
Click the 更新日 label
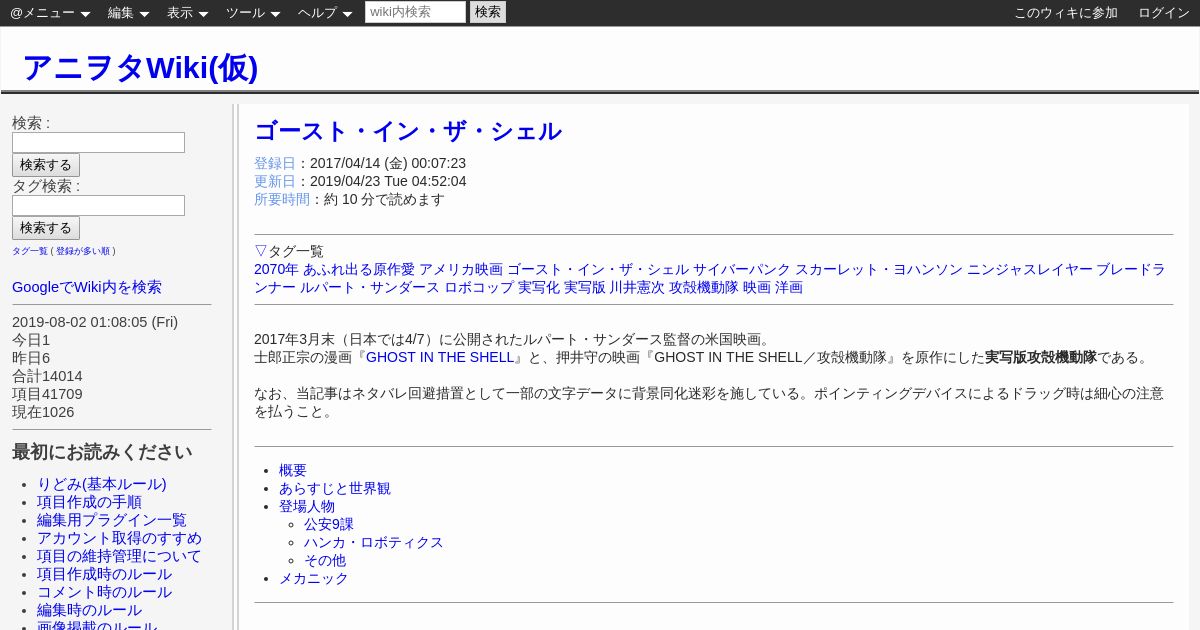[275, 181]
